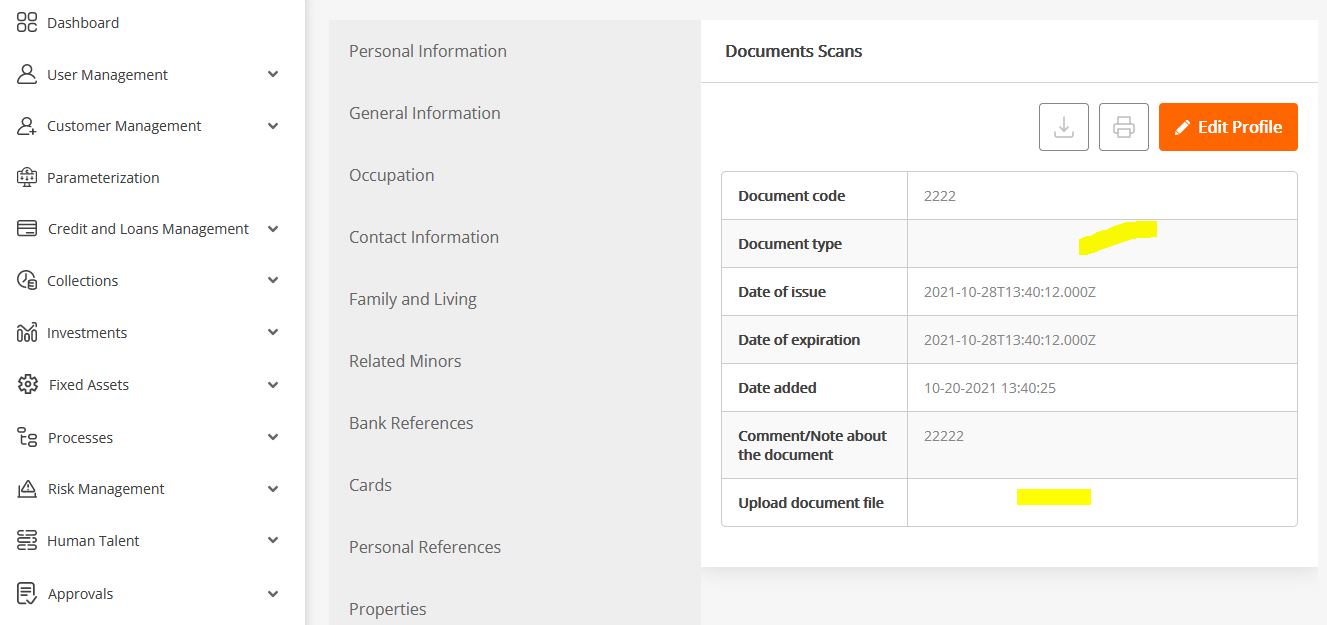This screenshot has height=625, width=1327.
Task: Click the Approvals checklist icon
Action: click(x=27, y=594)
